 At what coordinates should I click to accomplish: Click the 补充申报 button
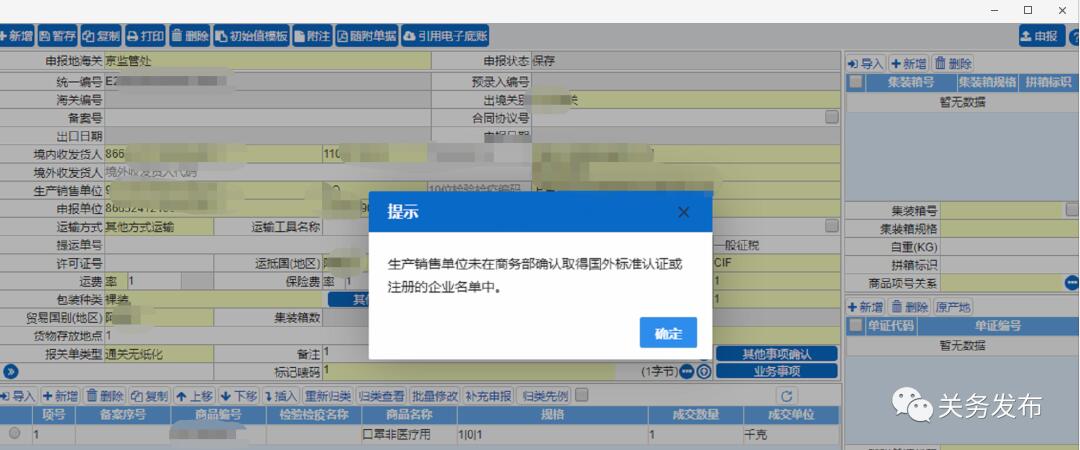coord(488,396)
